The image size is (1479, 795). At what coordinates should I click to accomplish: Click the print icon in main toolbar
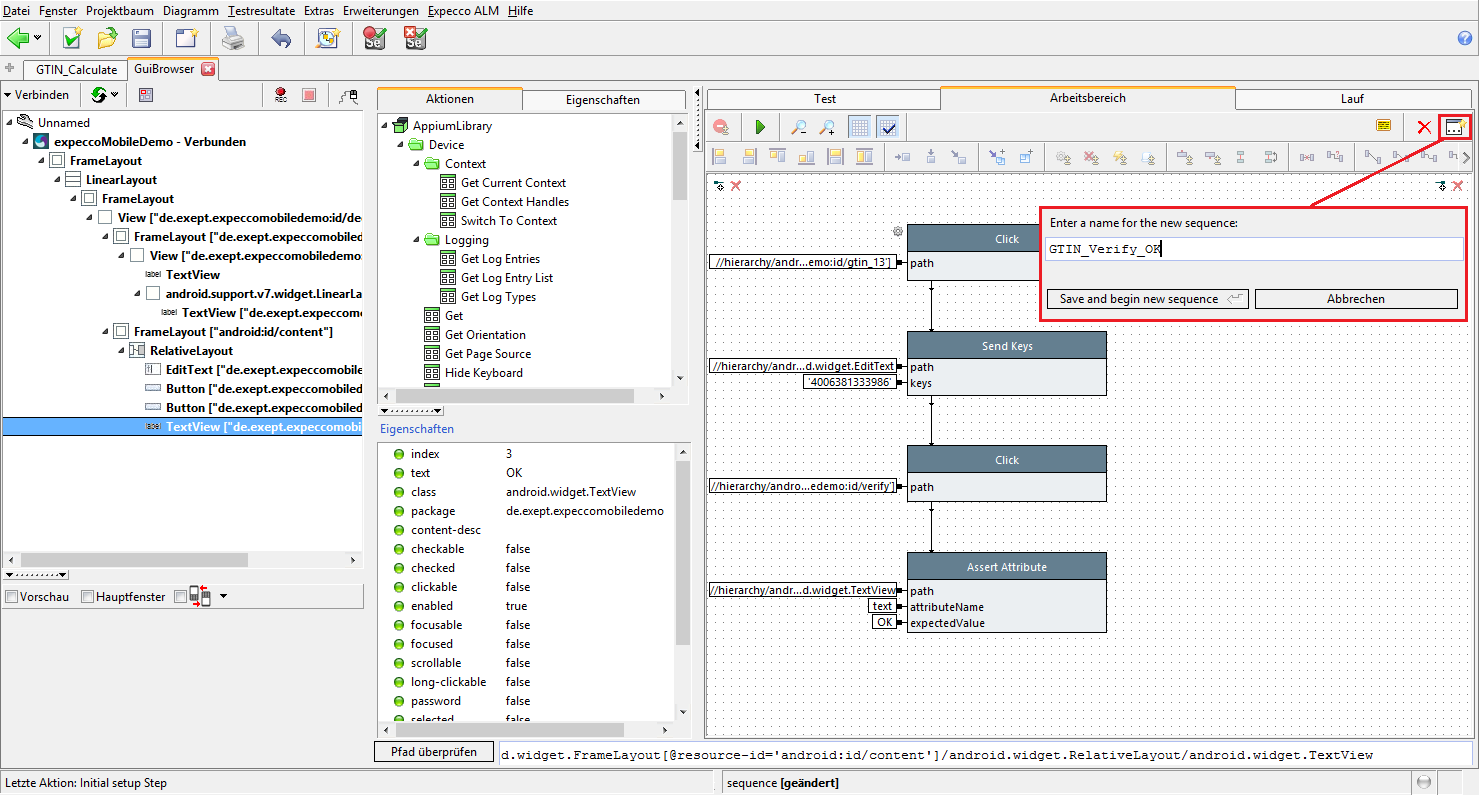tap(232, 39)
